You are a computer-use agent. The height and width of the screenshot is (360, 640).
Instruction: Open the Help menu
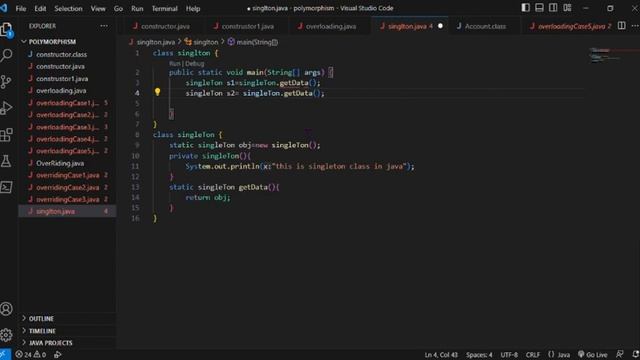point(193,8)
